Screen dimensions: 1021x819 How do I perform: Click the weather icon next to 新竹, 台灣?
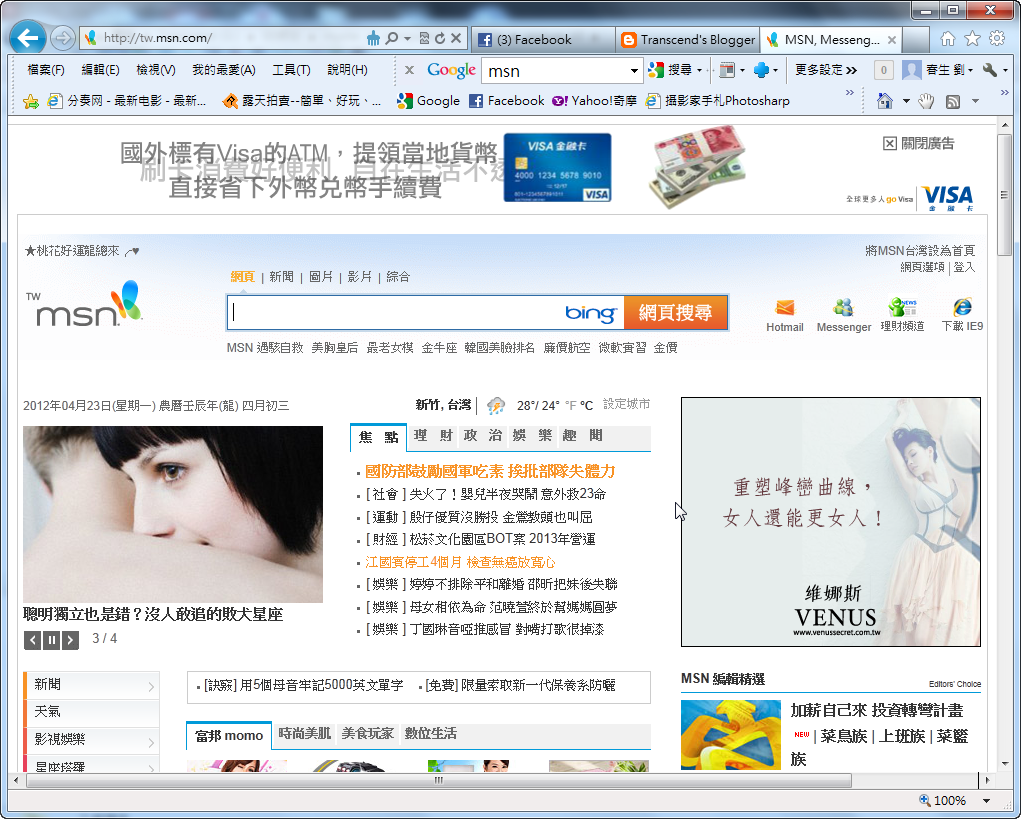[x=496, y=406]
